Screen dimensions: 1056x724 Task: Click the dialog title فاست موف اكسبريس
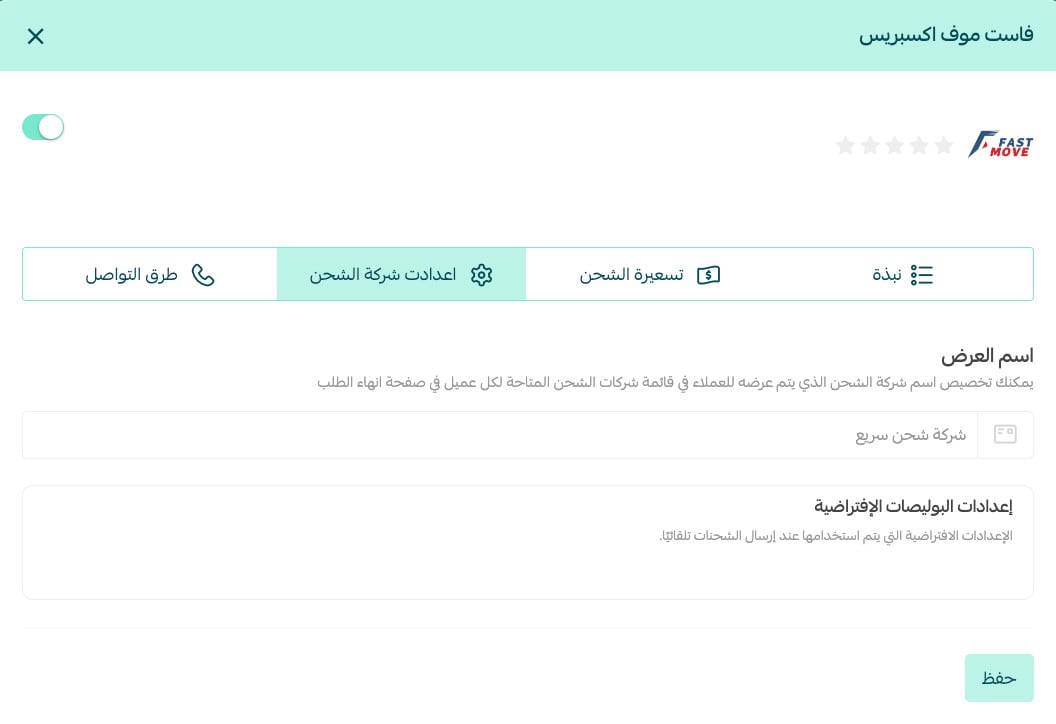[946, 35]
